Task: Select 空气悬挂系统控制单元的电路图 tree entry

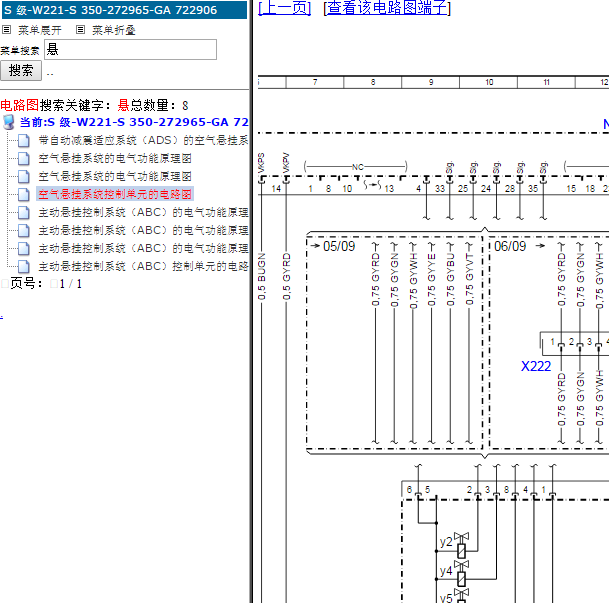Action: point(115,194)
